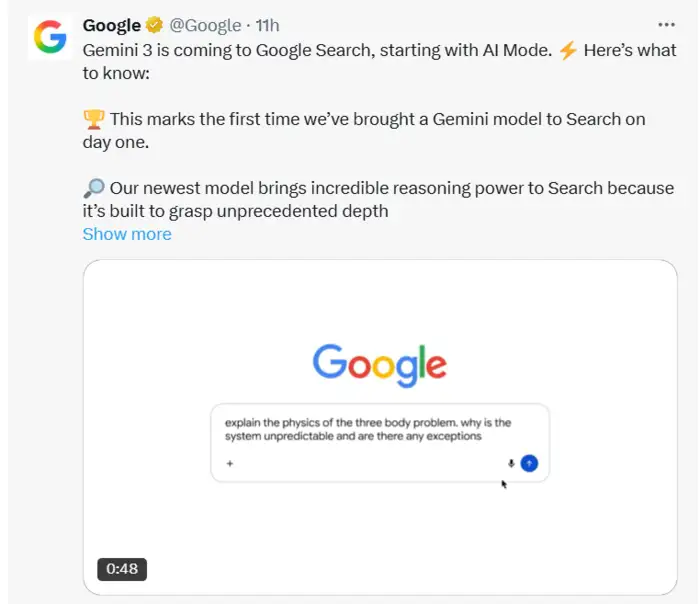The image size is (700, 604).
Task: Click the gold verified badge
Action: [x=154, y=25]
